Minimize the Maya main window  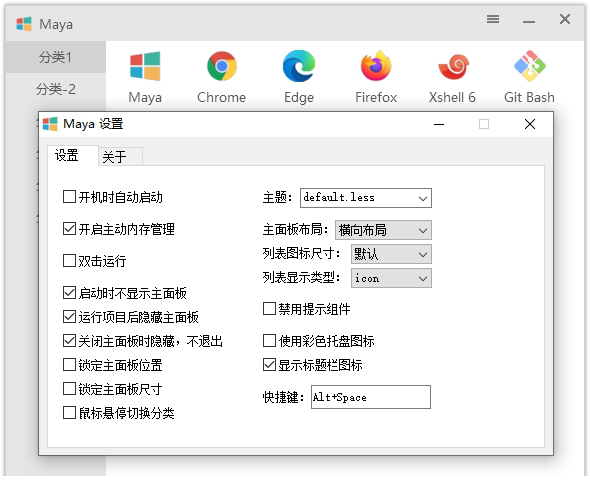pos(529,21)
